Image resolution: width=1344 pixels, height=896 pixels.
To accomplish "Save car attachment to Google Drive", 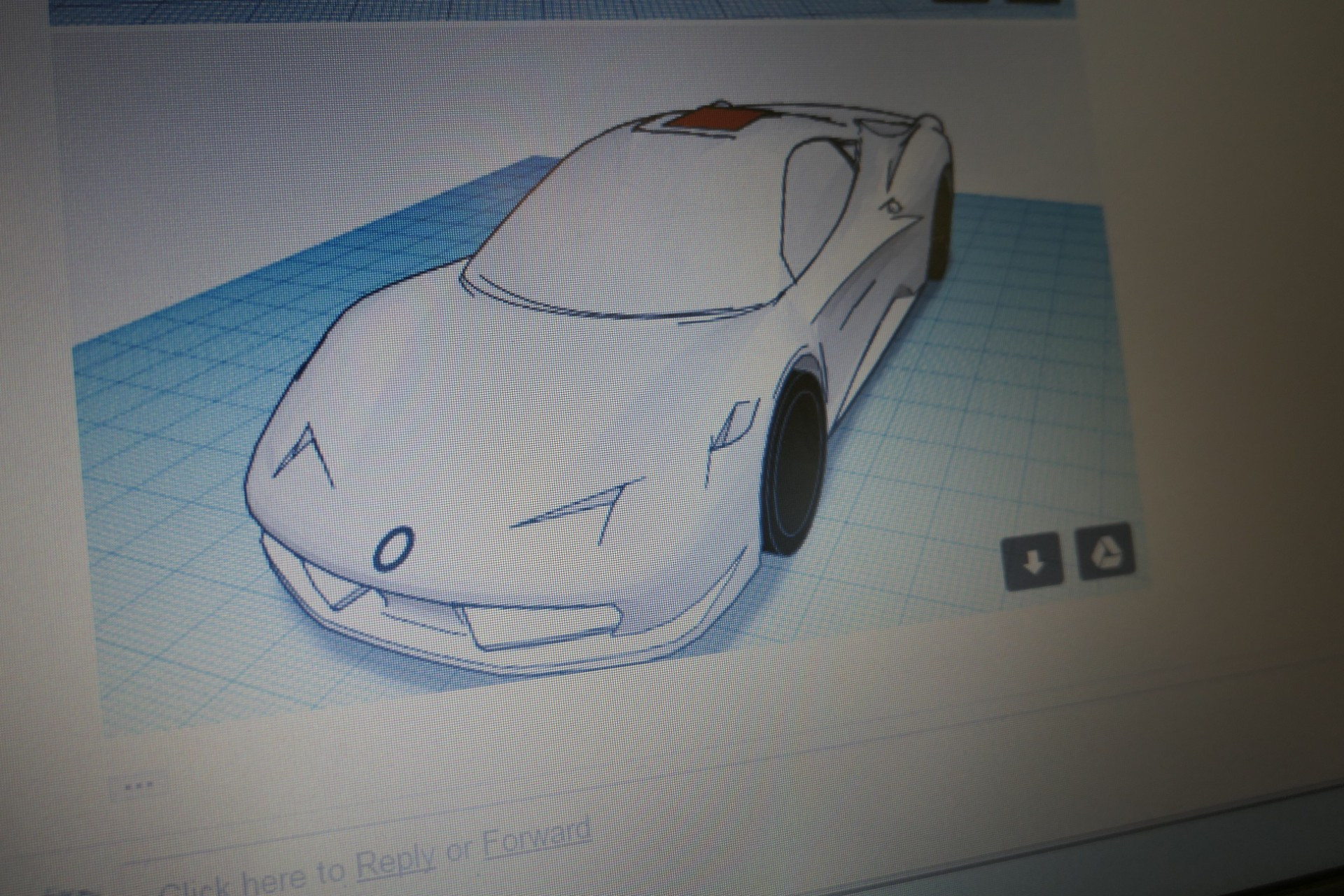I will pos(1105,552).
